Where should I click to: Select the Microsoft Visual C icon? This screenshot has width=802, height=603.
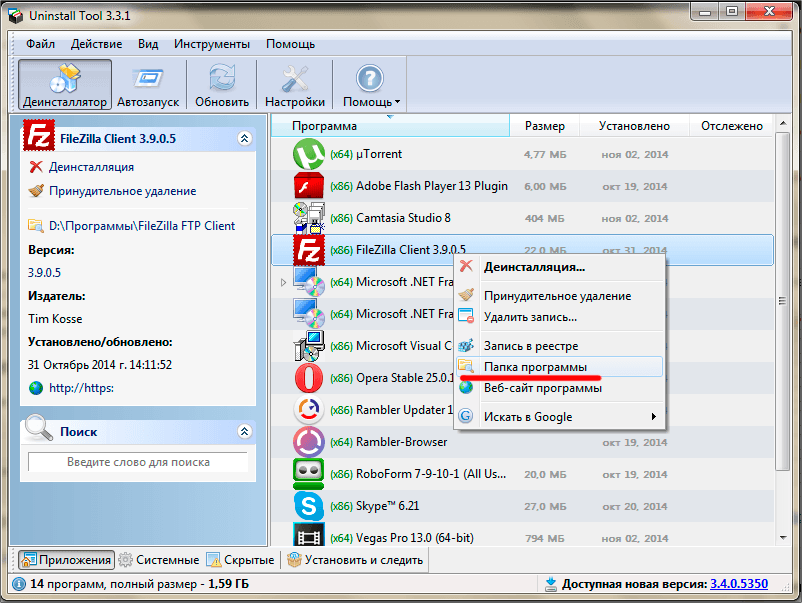point(309,346)
